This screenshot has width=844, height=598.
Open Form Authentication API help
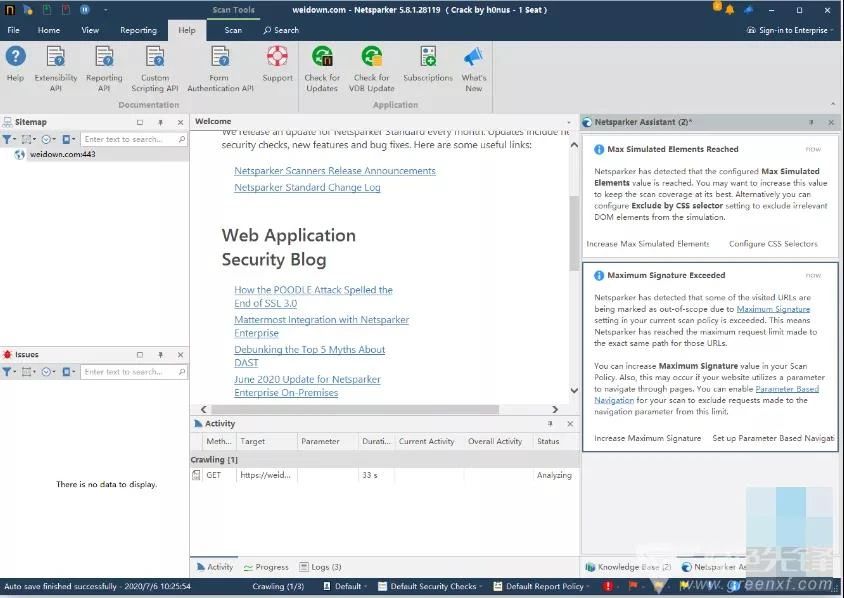pyautogui.click(x=220, y=66)
